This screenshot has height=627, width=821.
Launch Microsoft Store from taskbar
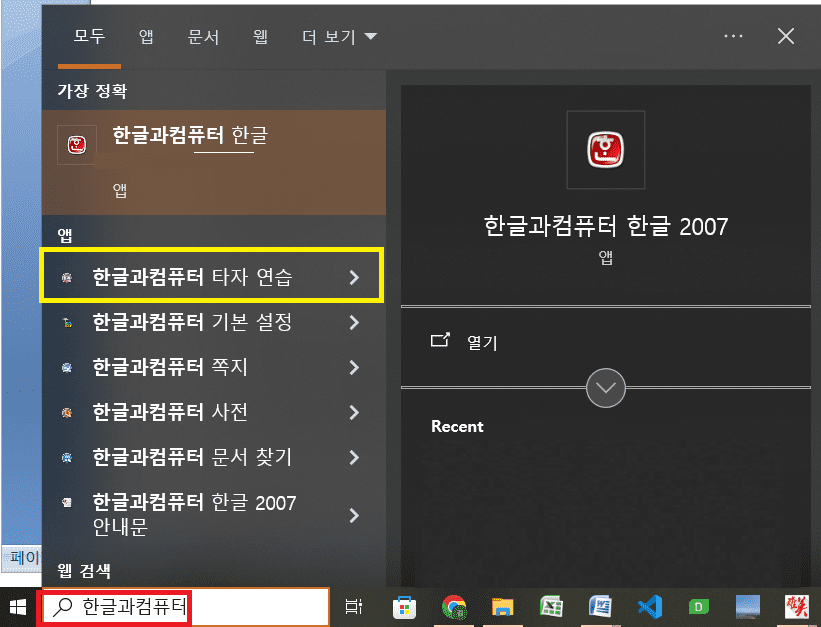click(x=404, y=608)
